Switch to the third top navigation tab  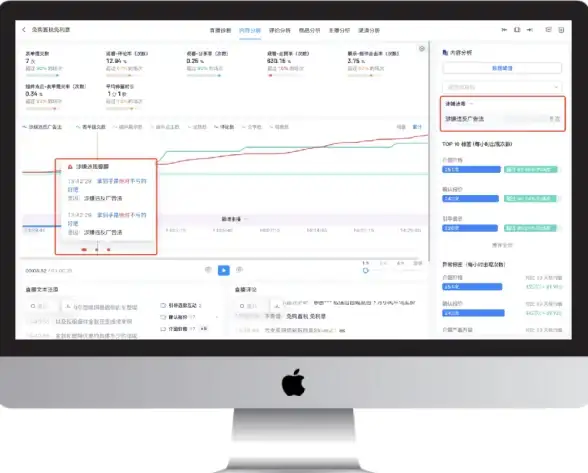(x=279, y=30)
